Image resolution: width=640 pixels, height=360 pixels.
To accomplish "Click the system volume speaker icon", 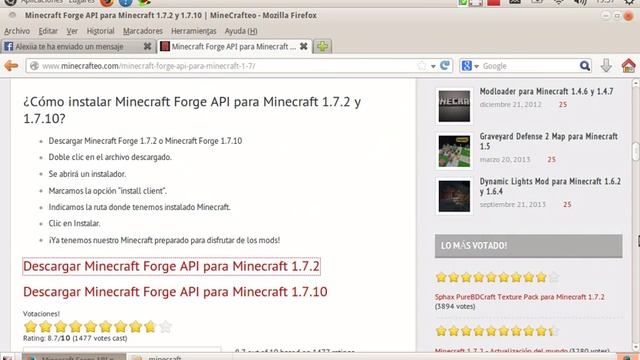I will point(580,2).
